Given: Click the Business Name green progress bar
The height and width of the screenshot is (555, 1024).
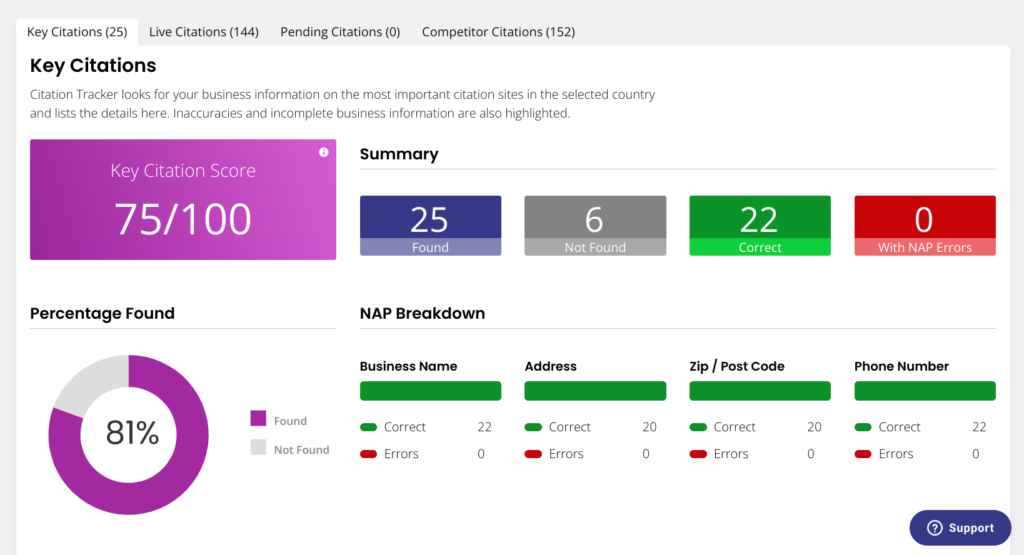Looking at the screenshot, I should pyautogui.click(x=430, y=391).
